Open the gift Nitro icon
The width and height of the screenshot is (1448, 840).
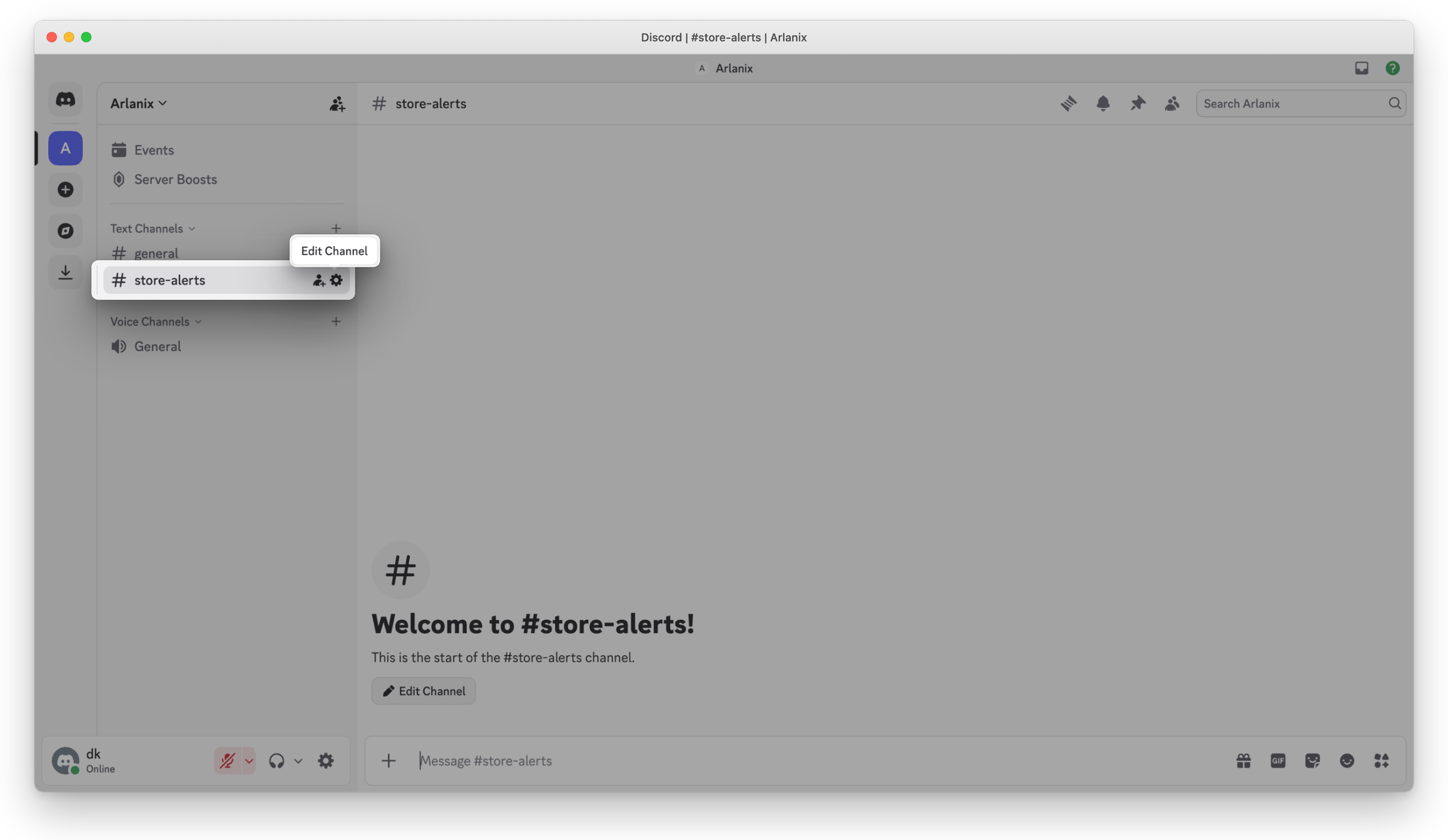[x=1243, y=761]
